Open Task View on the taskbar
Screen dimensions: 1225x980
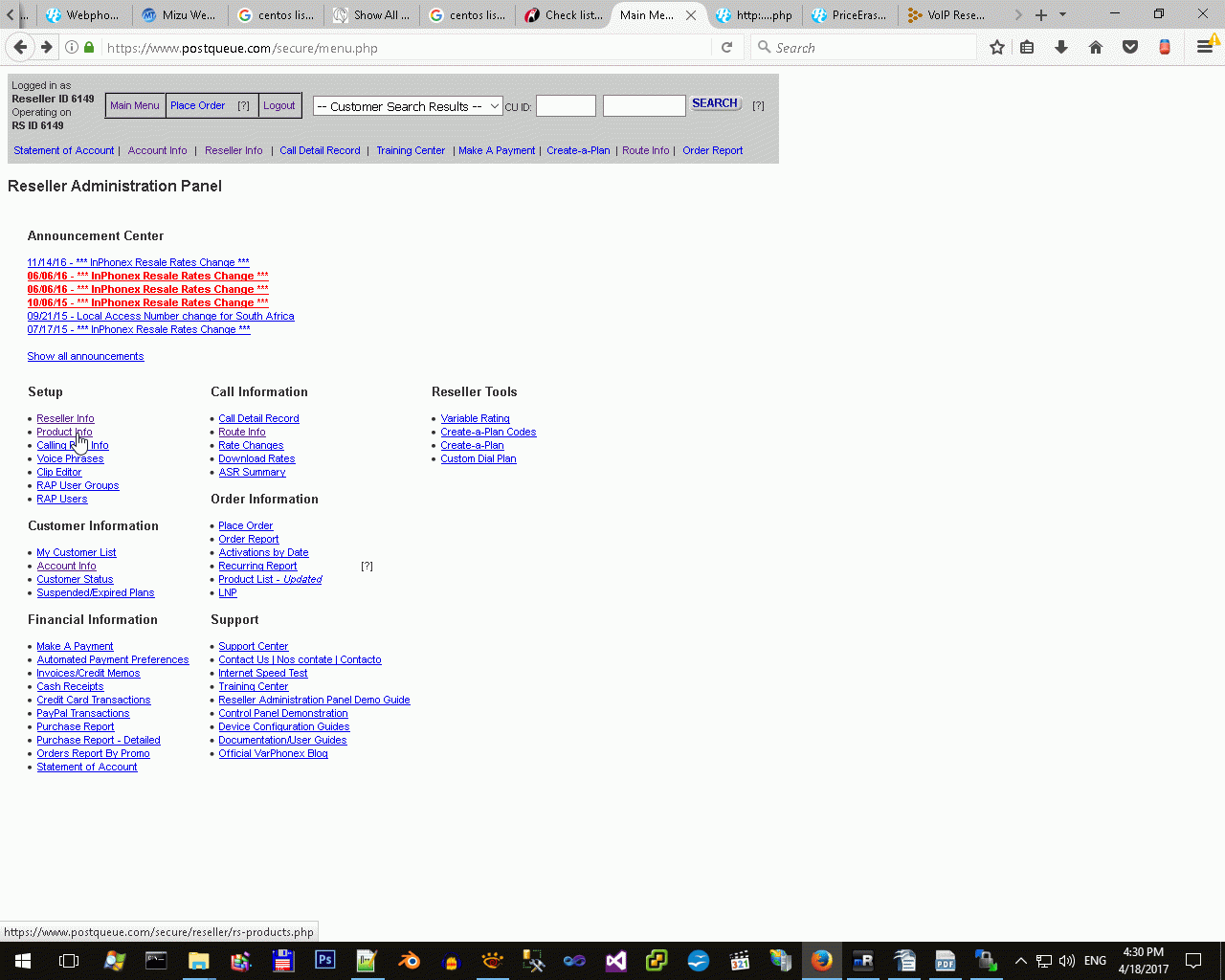[69, 961]
